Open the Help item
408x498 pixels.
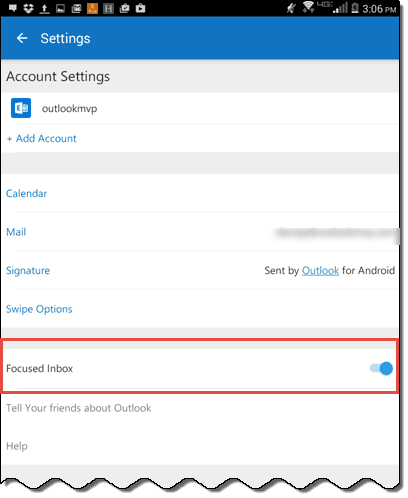pyautogui.click(x=17, y=446)
